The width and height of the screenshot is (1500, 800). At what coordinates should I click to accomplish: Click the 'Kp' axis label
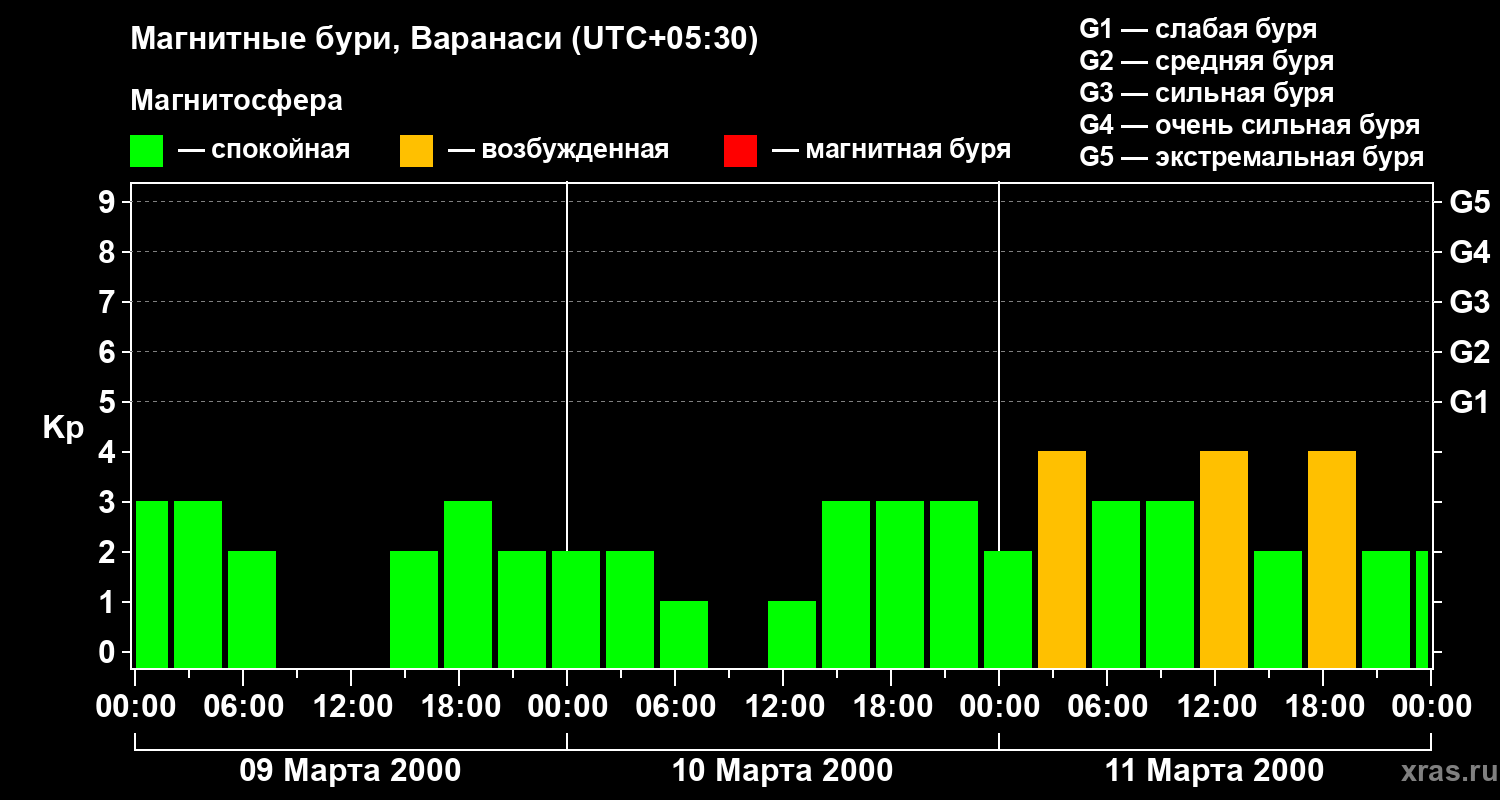point(63,428)
